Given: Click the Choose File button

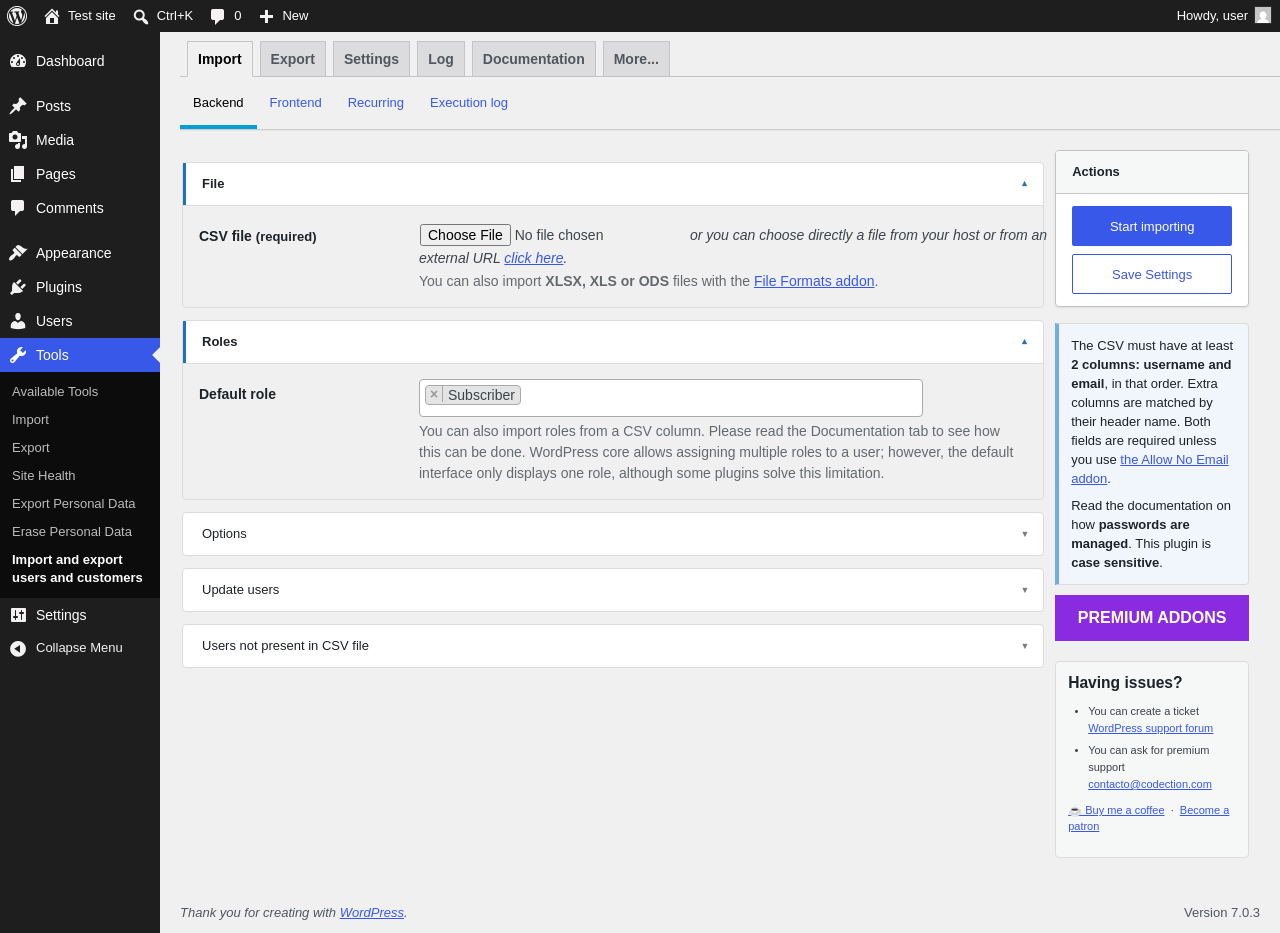Looking at the screenshot, I should coord(465,235).
